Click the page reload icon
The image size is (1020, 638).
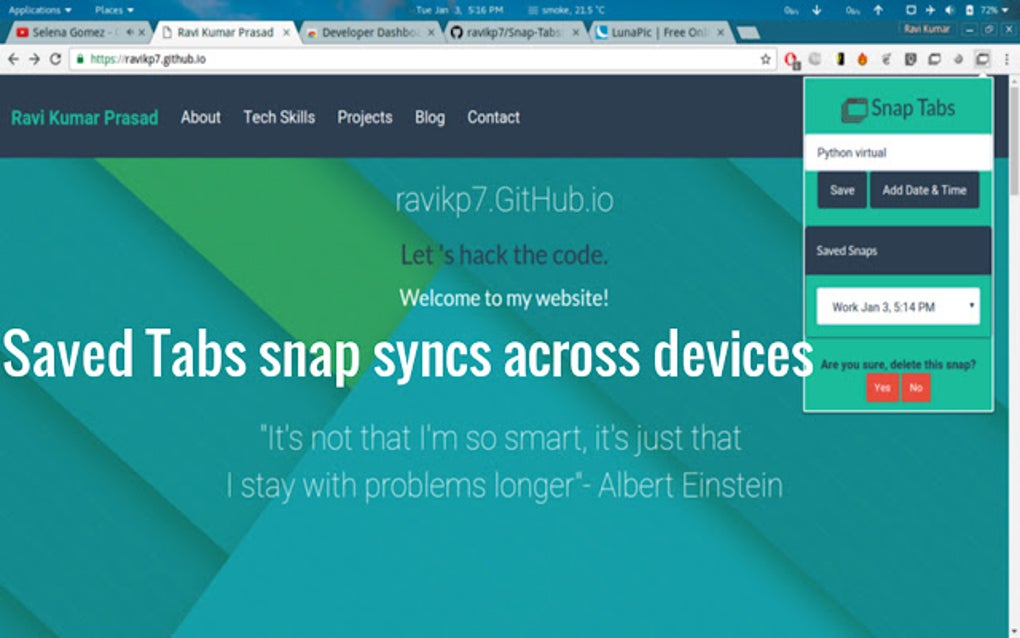tap(53, 58)
